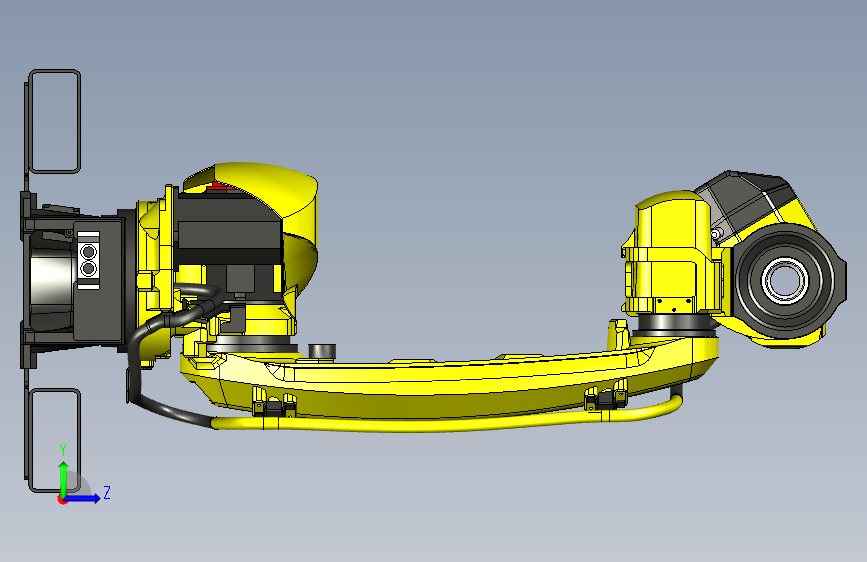Click the blue Z axis arrow of the triad
The image size is (867, 562).
[x=83, y=498]
